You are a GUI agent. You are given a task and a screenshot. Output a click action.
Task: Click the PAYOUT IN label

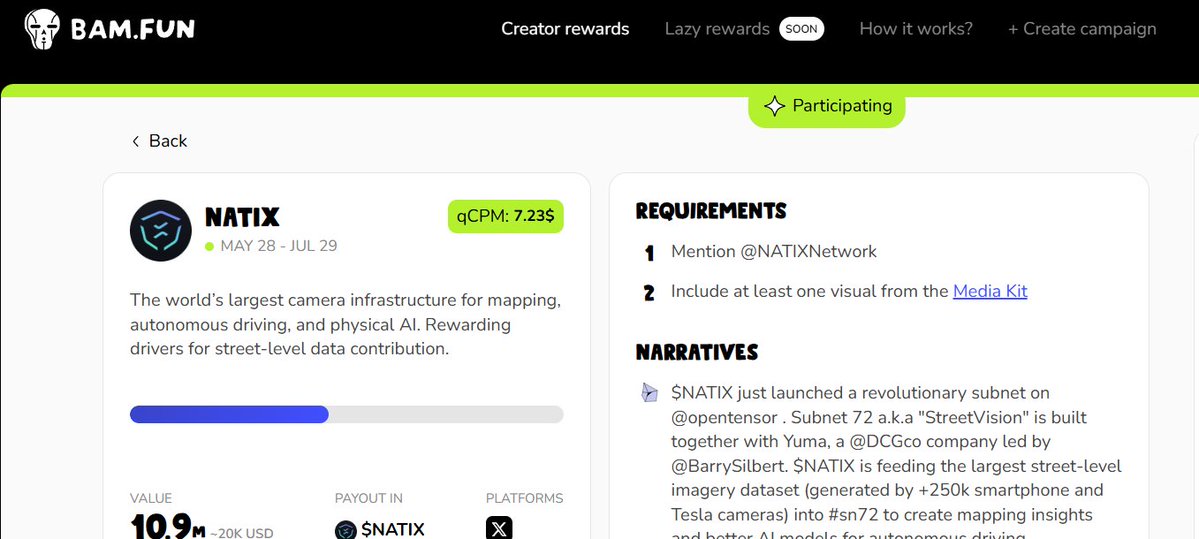point(369,498)
